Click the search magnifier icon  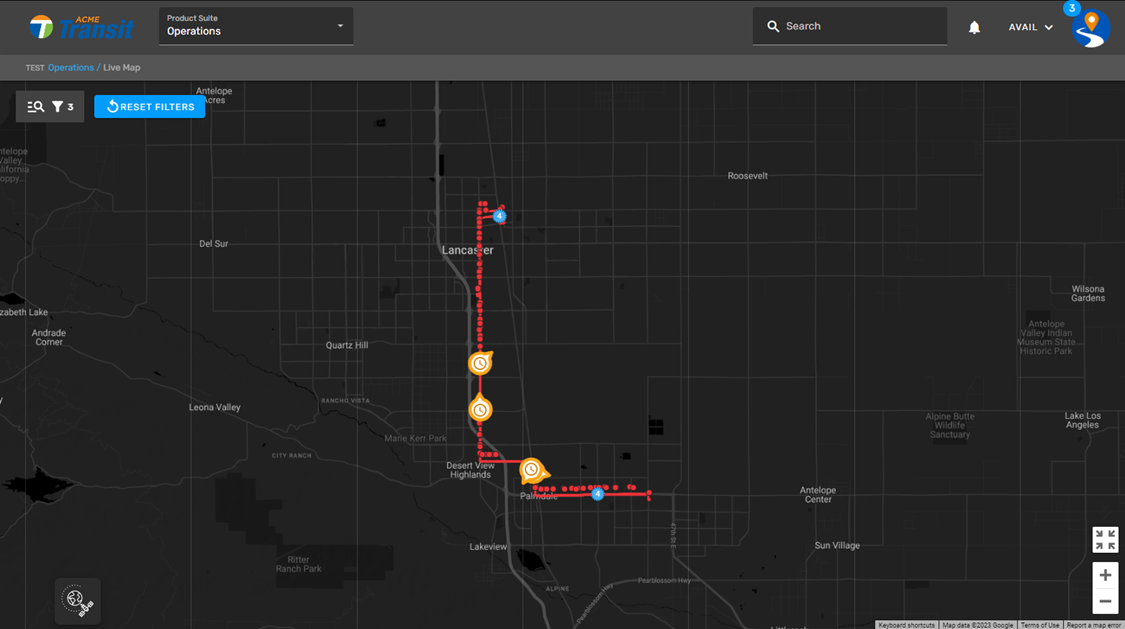click(773, 27)
